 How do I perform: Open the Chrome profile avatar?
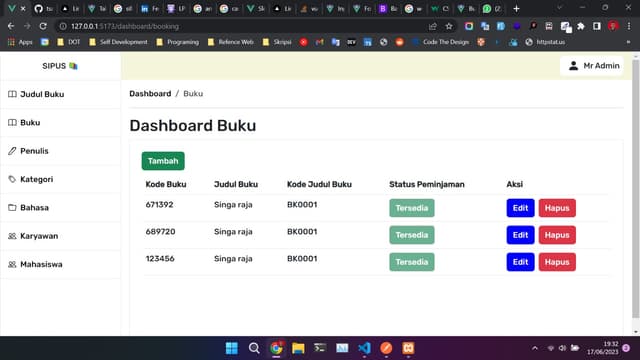click(613, 27)
